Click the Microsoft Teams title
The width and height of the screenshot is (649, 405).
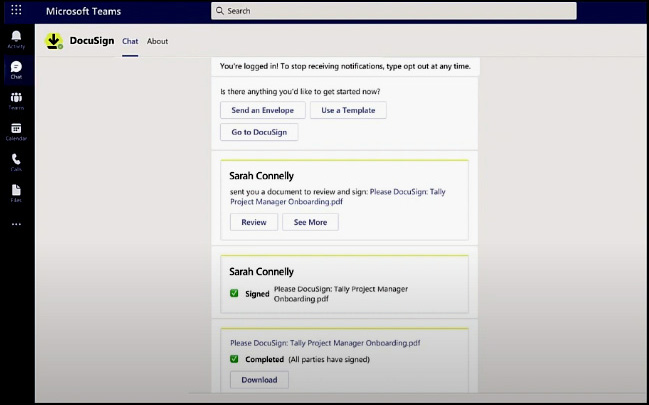point(84,11)
